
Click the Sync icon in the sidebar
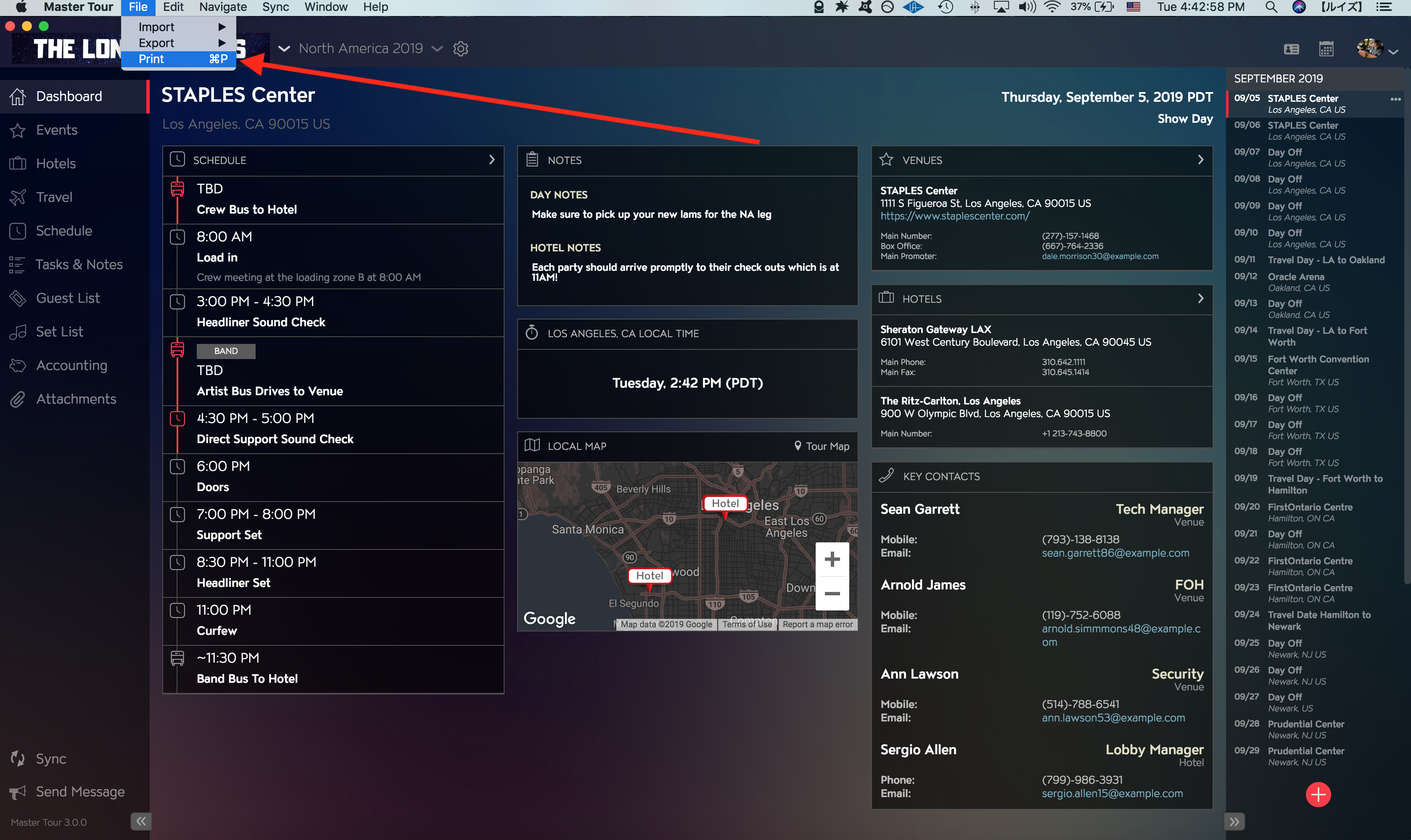[18, 758]
